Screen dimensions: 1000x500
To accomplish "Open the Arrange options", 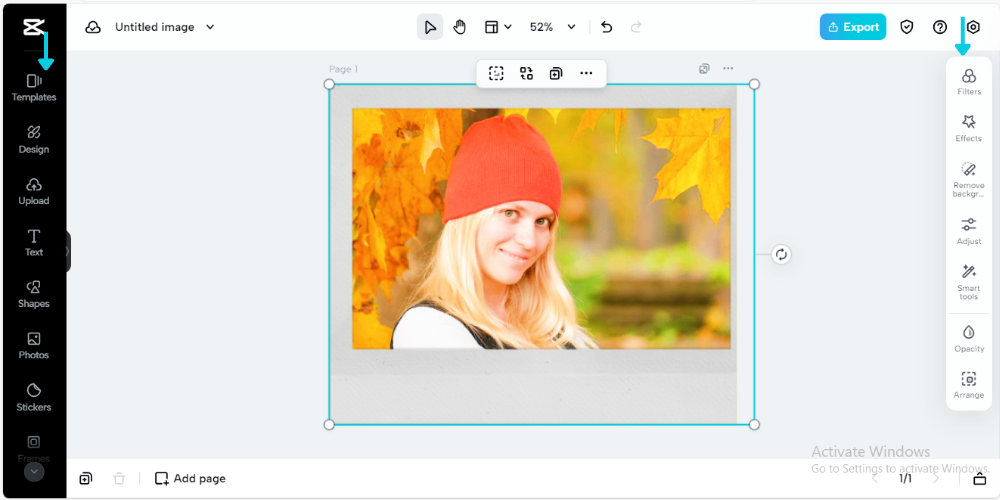I will pos(968,384).
